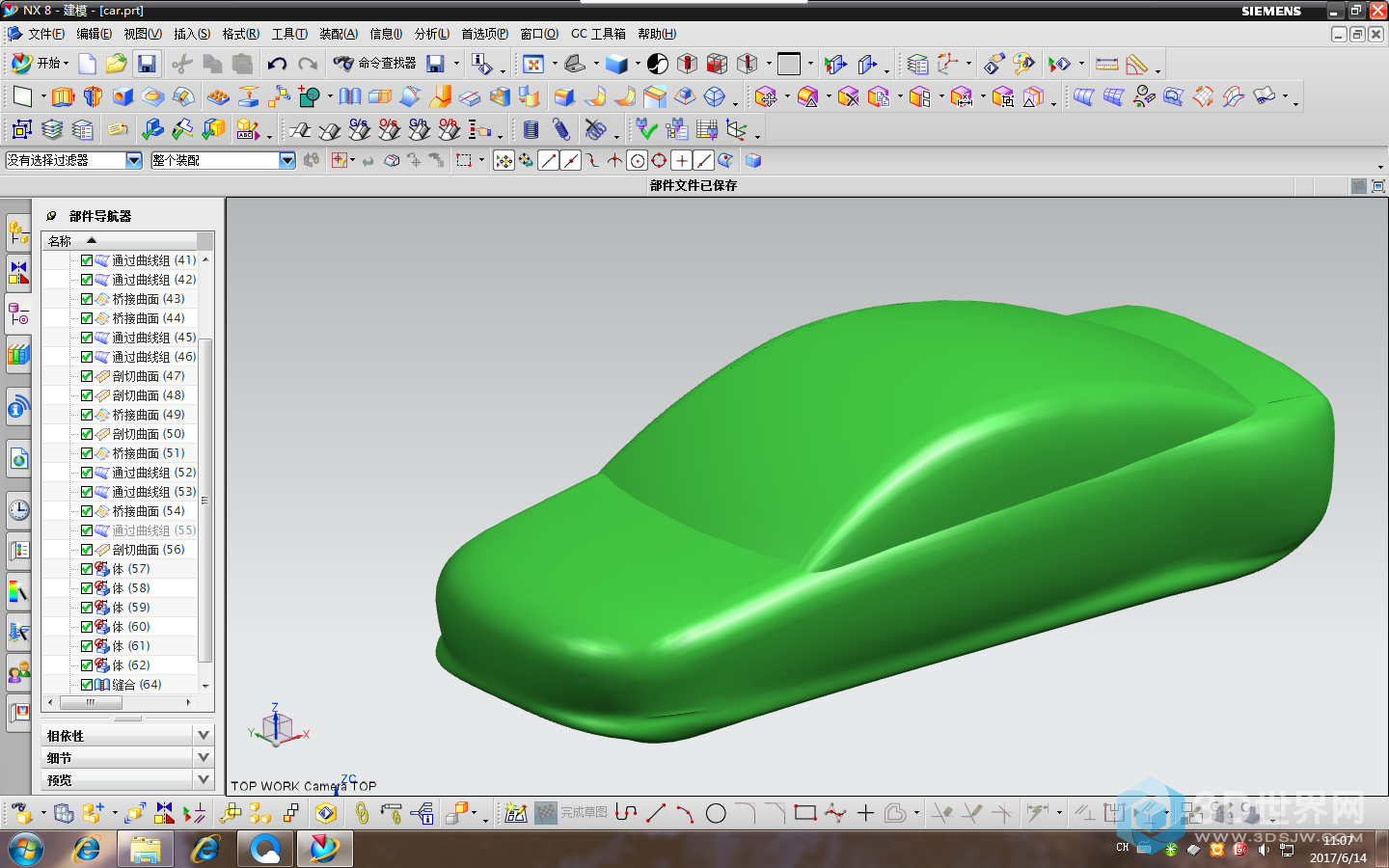
Task: Toggle checkbox for 剖切曲面 (56)
Action: point(87,550)
